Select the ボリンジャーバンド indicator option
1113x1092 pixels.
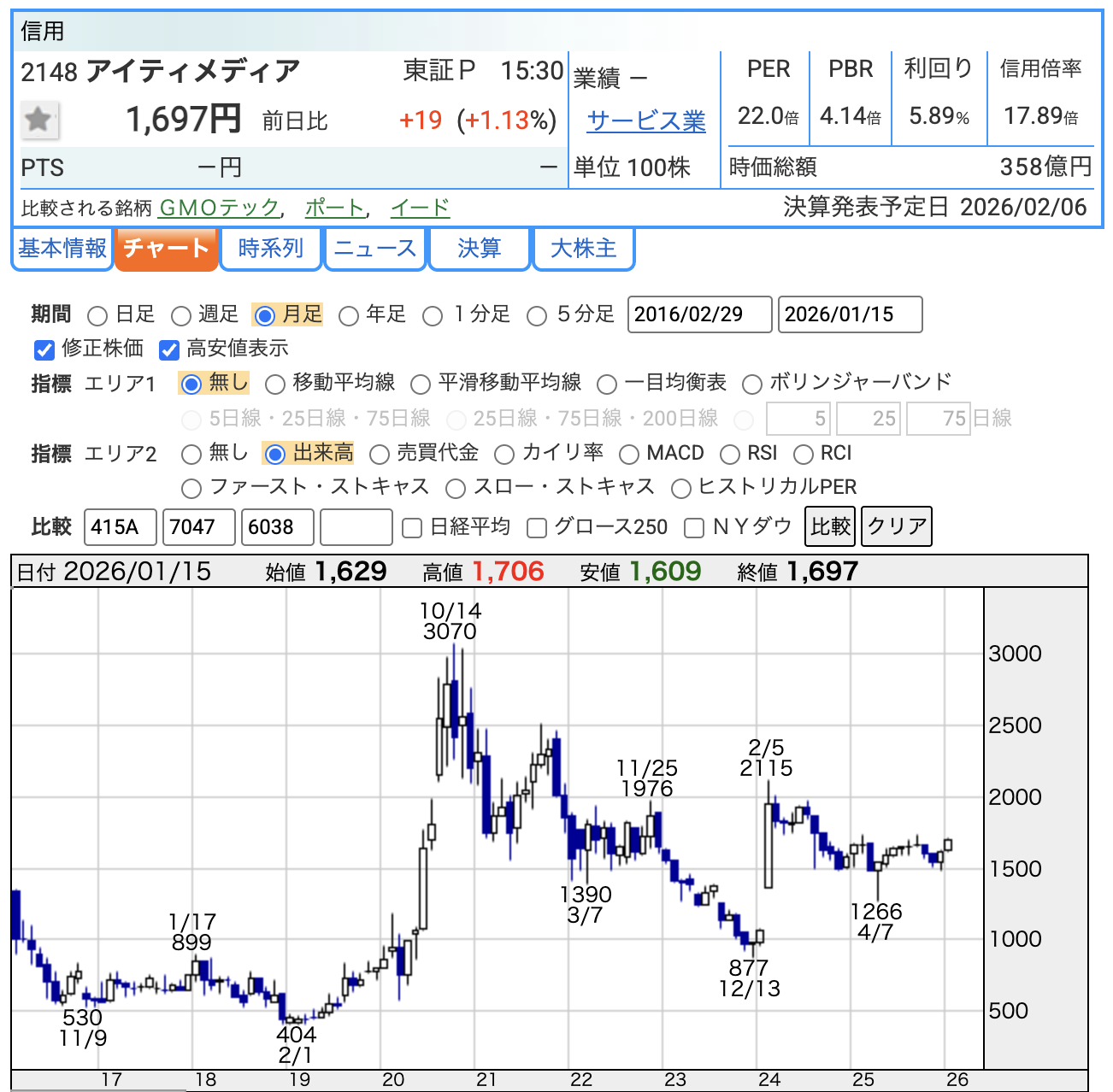click(x=752, y=385)
